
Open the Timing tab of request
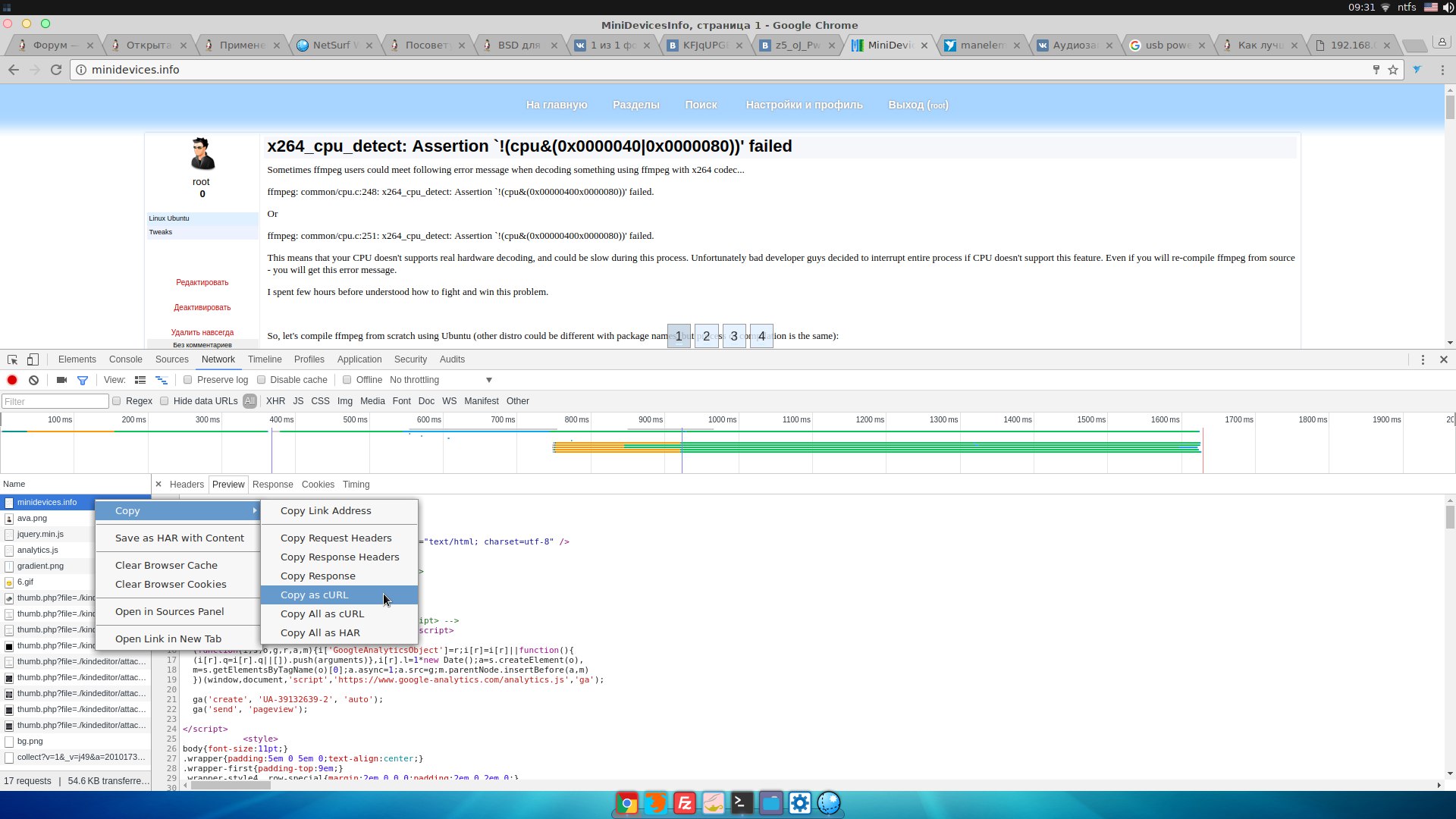coord(356,485)
